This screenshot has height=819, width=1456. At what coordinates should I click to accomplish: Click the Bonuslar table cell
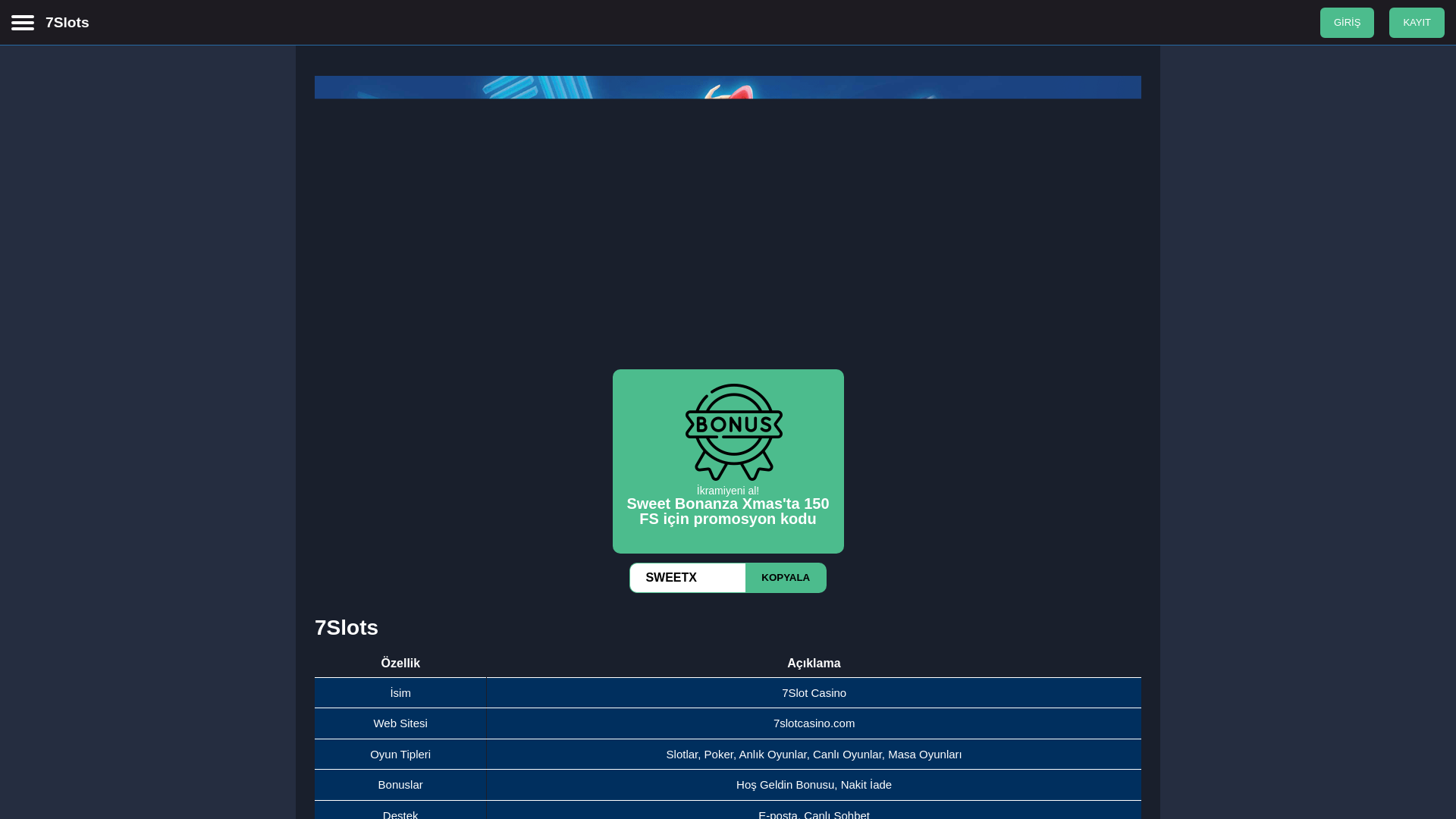tap(400, 785)
